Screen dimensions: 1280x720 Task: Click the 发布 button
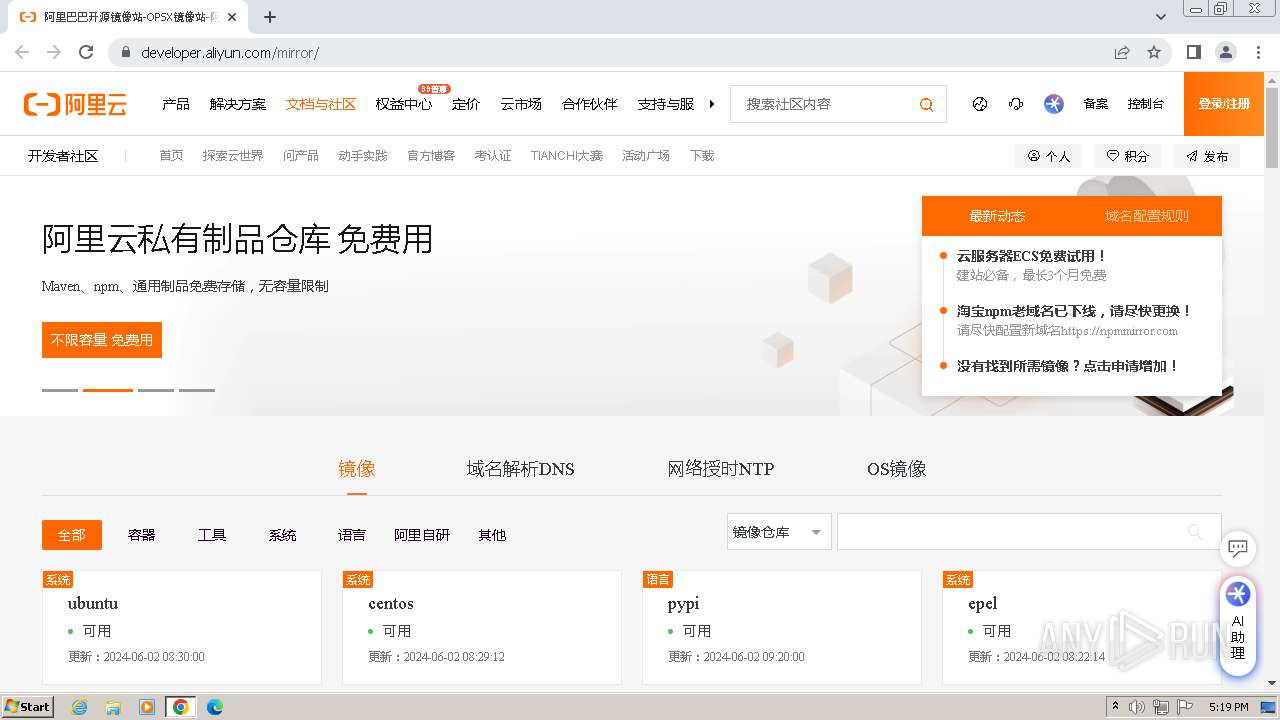pos(1207,156)
